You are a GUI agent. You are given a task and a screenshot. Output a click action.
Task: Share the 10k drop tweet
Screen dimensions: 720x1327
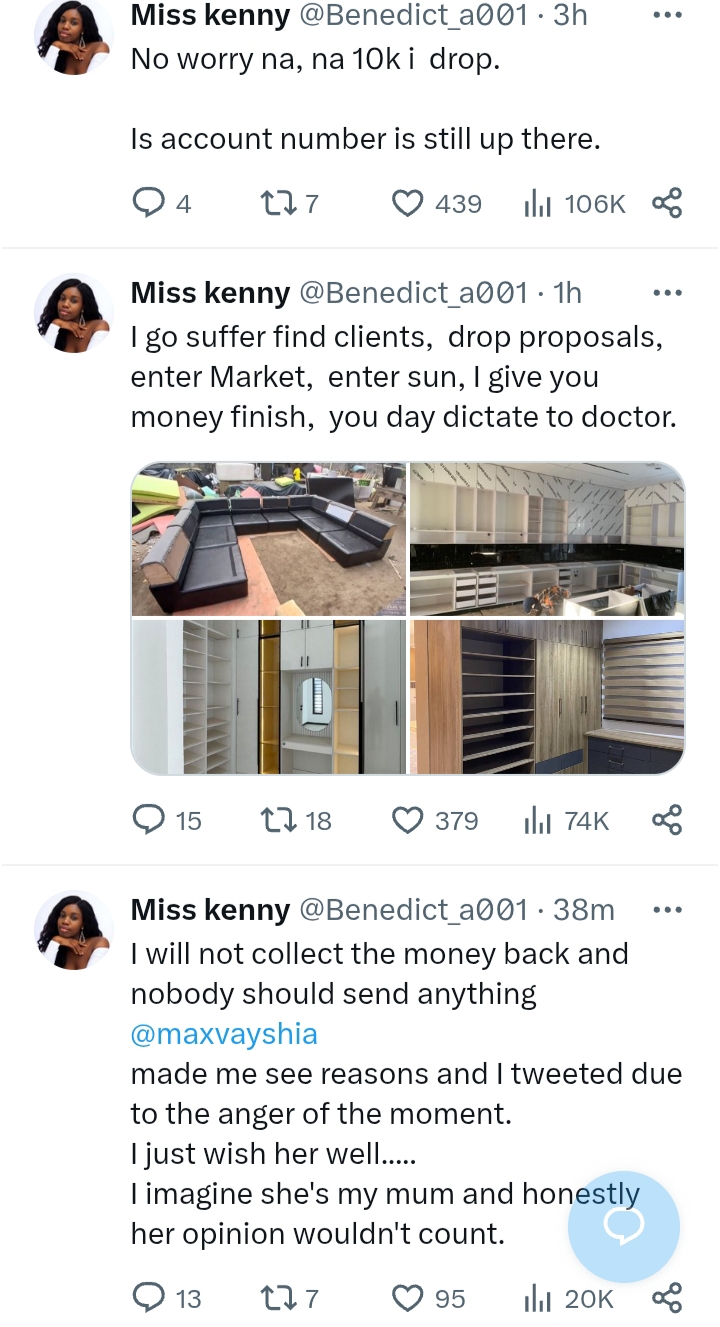pos(666,204)
